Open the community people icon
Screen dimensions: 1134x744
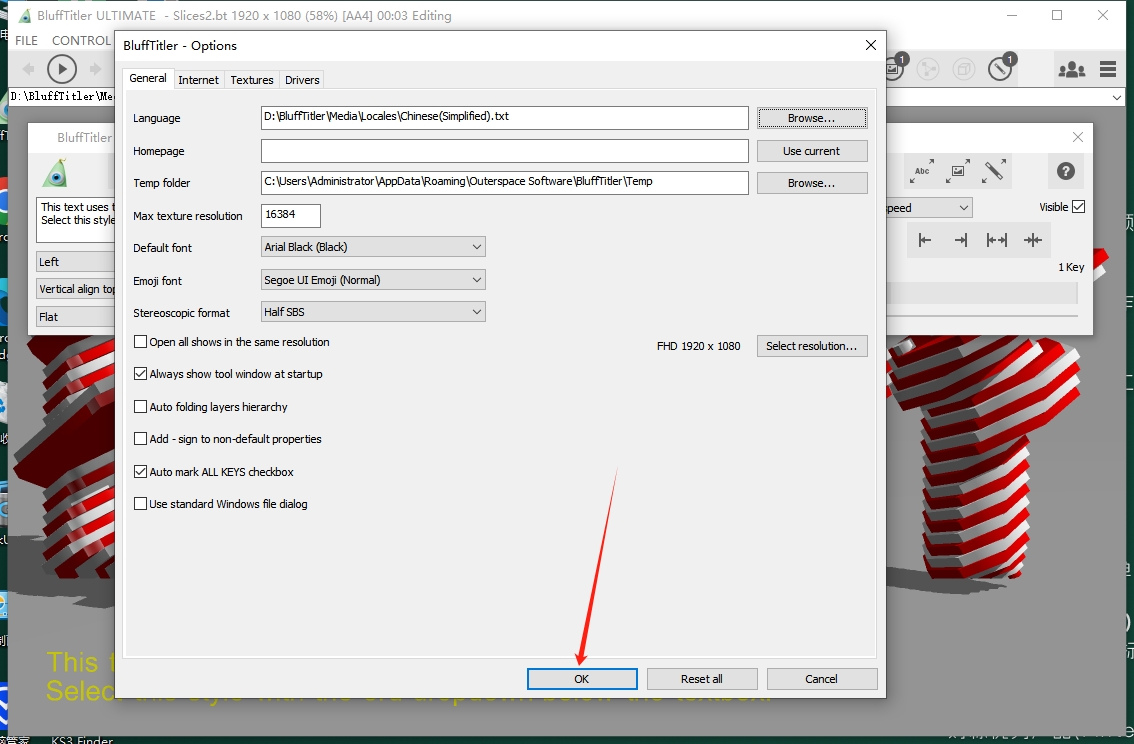click(x=1071, y=69)
